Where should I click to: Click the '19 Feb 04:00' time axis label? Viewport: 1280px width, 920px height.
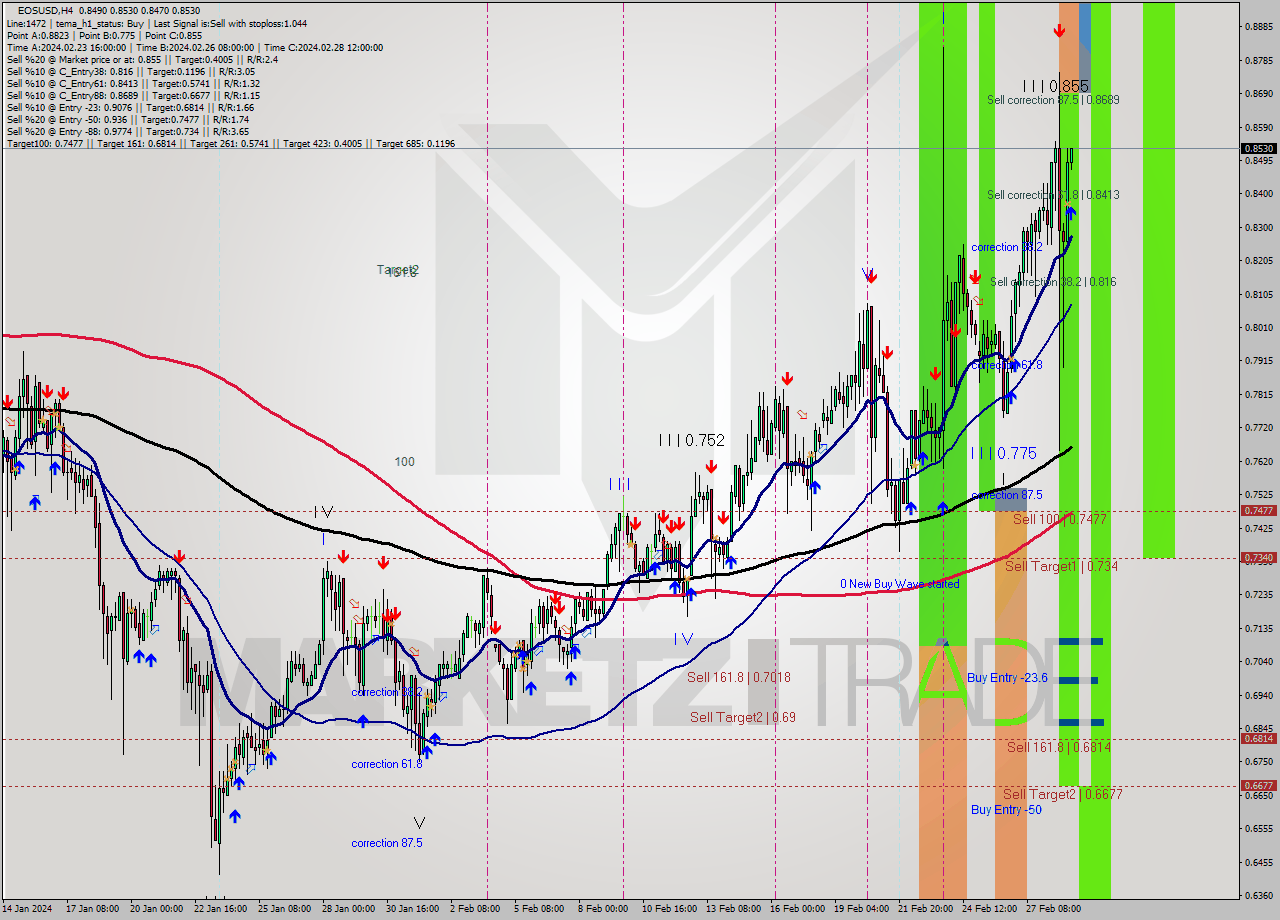click(x=862, y=909)
